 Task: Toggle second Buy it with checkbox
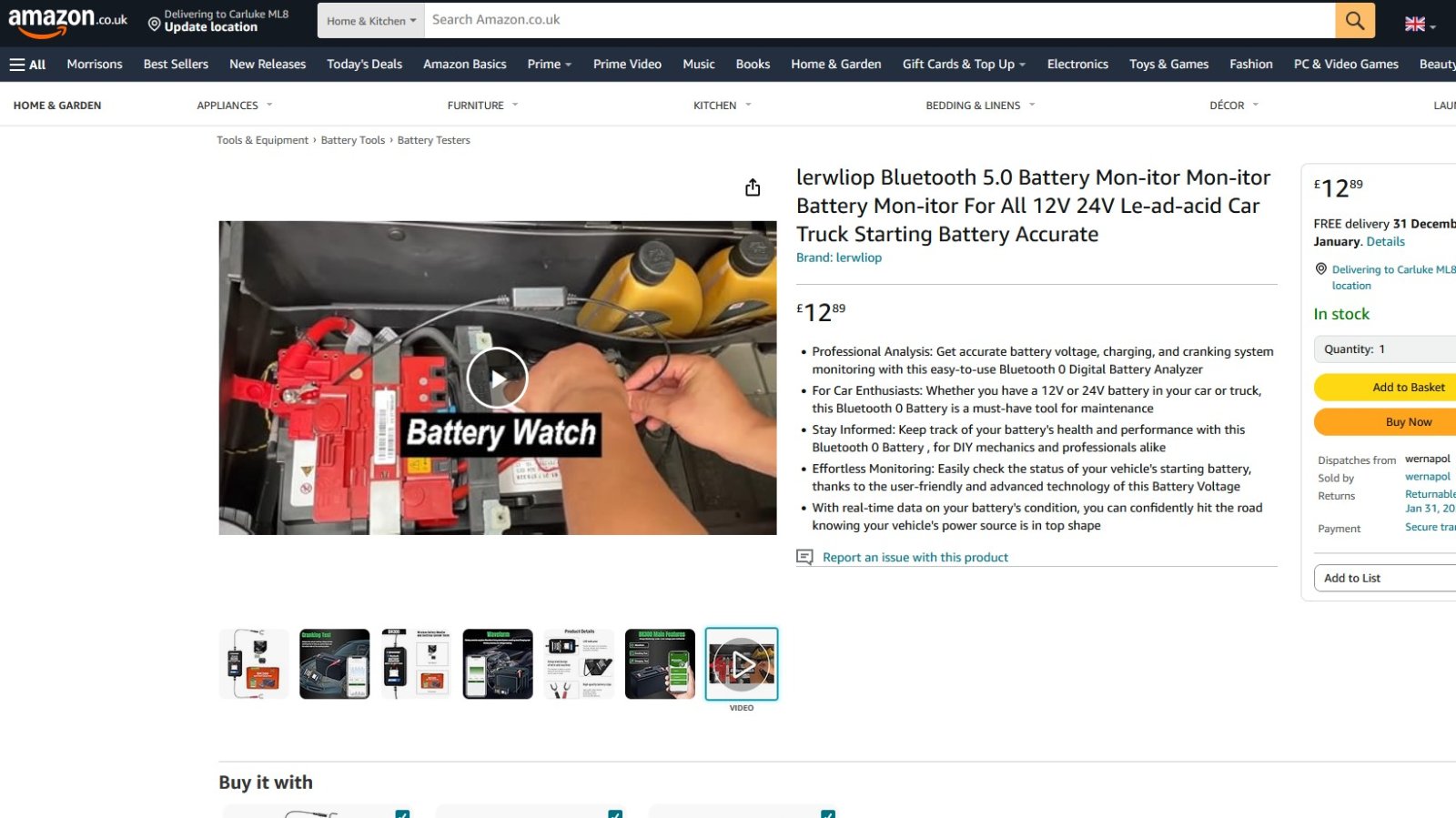(x=615, y=813)
